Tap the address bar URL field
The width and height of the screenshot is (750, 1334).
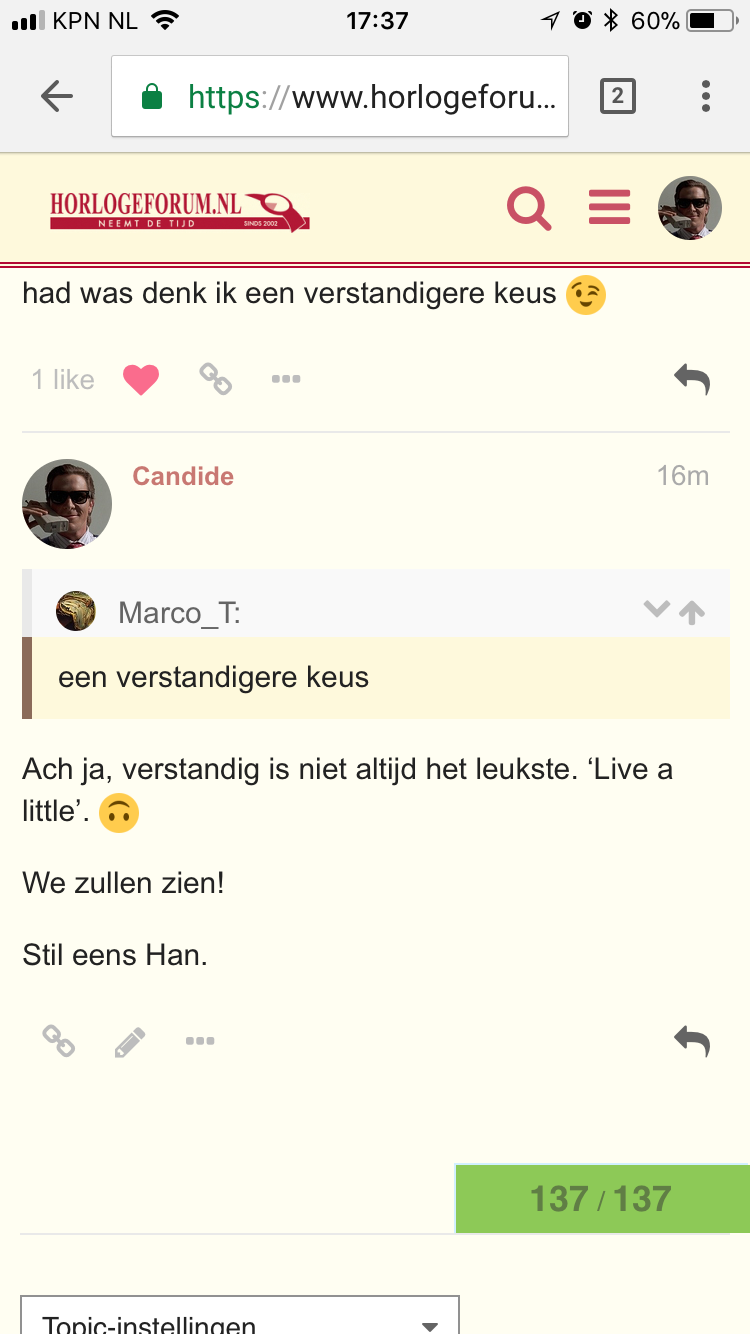(340, 96)
